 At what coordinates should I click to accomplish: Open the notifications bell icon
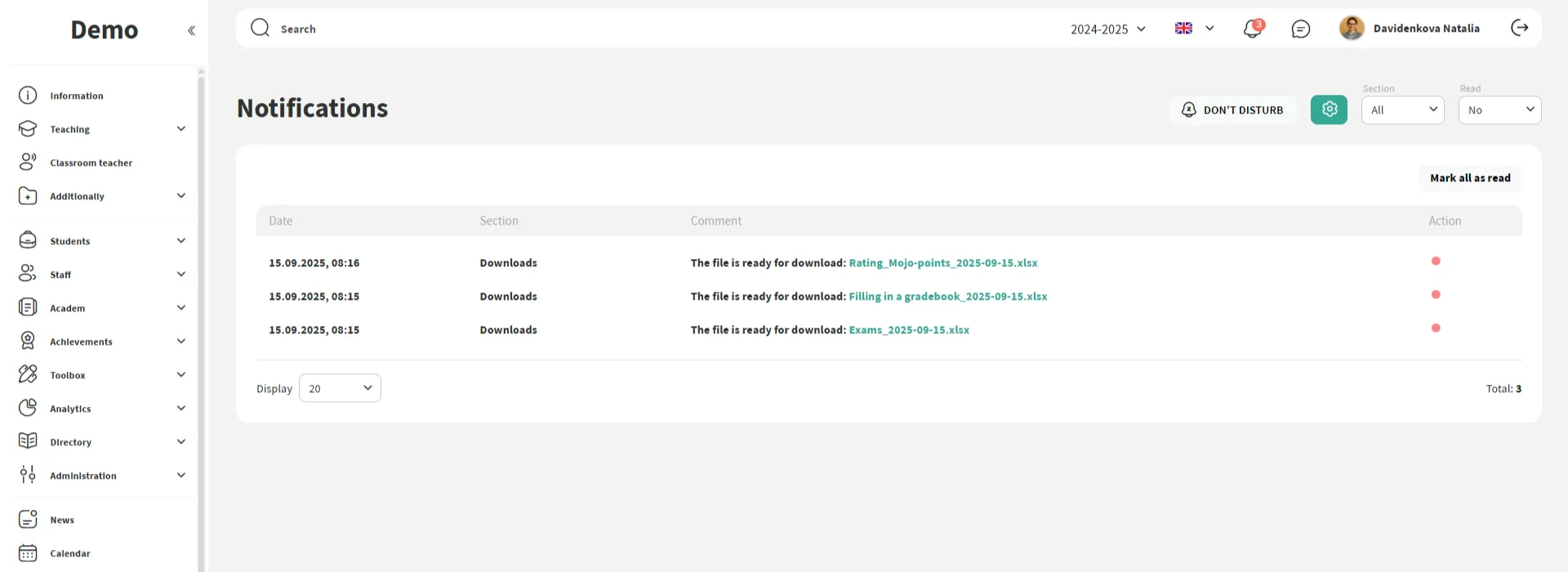(1252, 29)
